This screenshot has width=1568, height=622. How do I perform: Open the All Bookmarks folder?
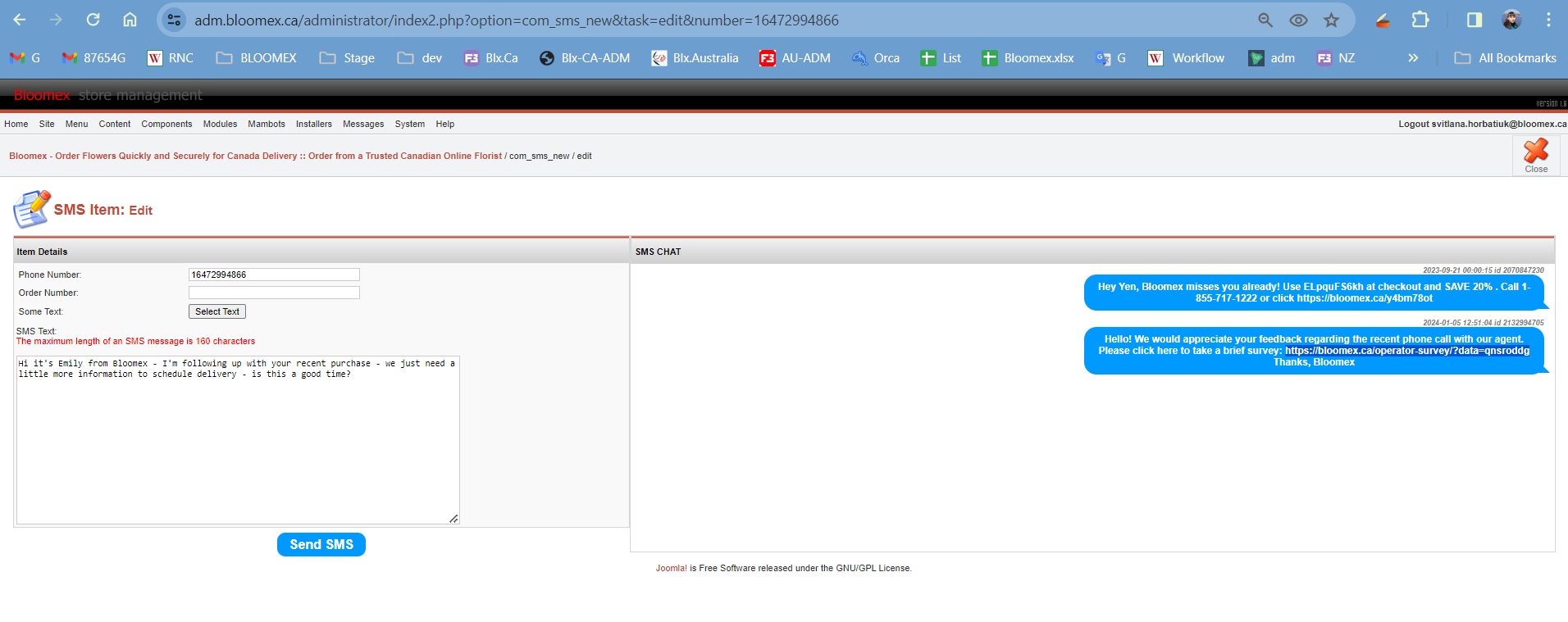pos(1505,58)
